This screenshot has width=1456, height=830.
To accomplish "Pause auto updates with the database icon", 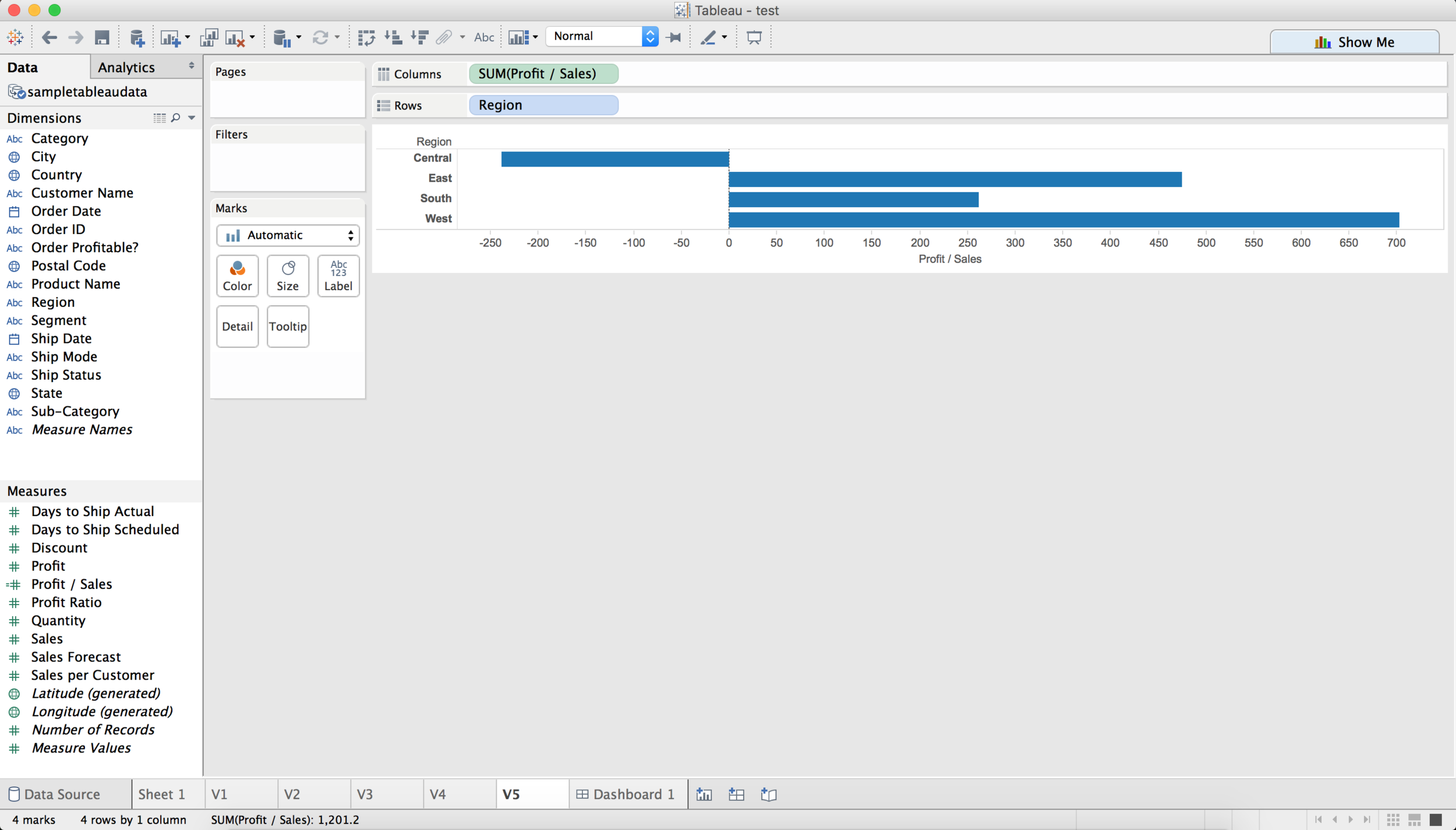I will 282,38.
